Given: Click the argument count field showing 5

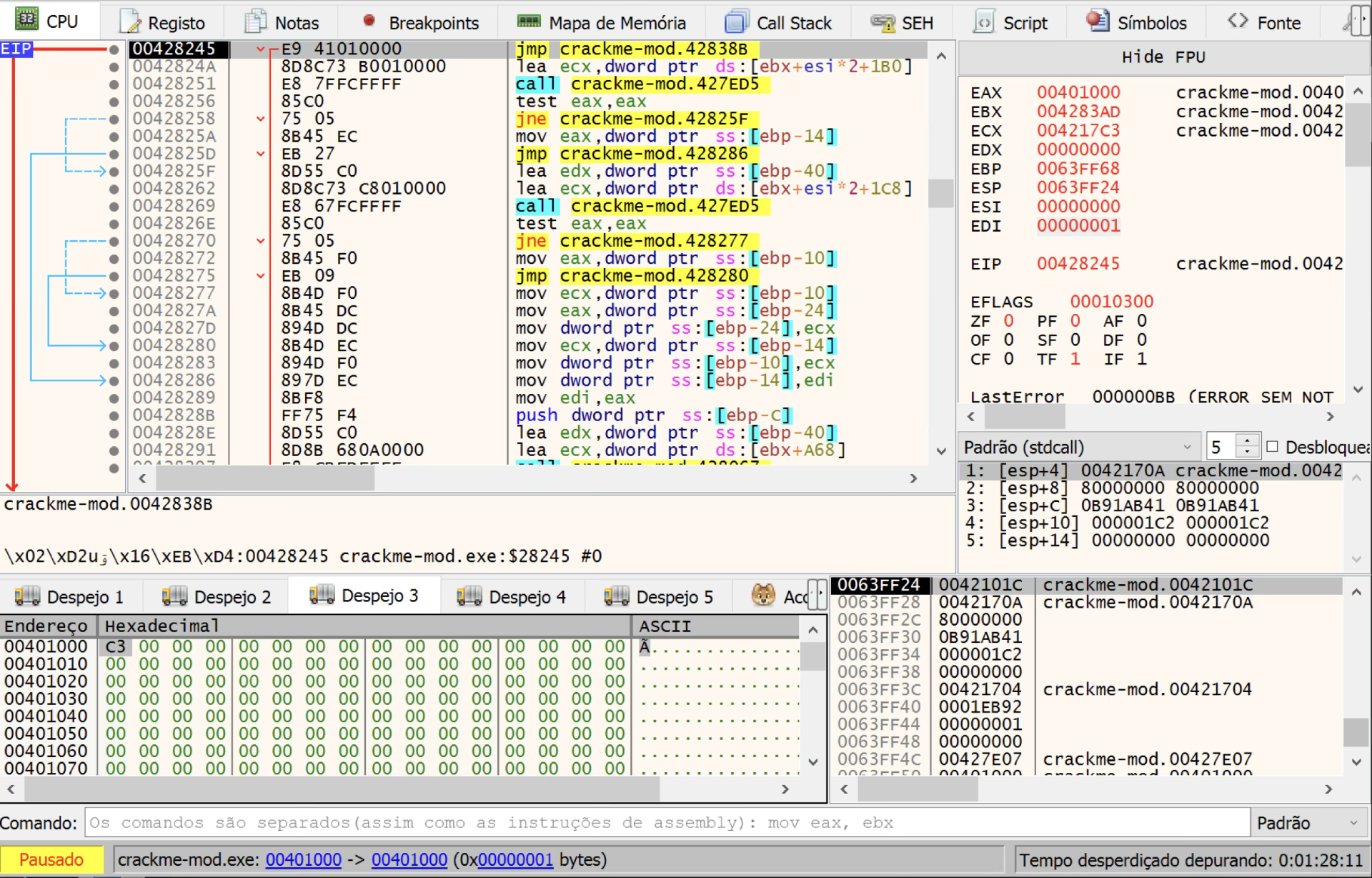Looking at the screenshot, I should (1221, 448).
